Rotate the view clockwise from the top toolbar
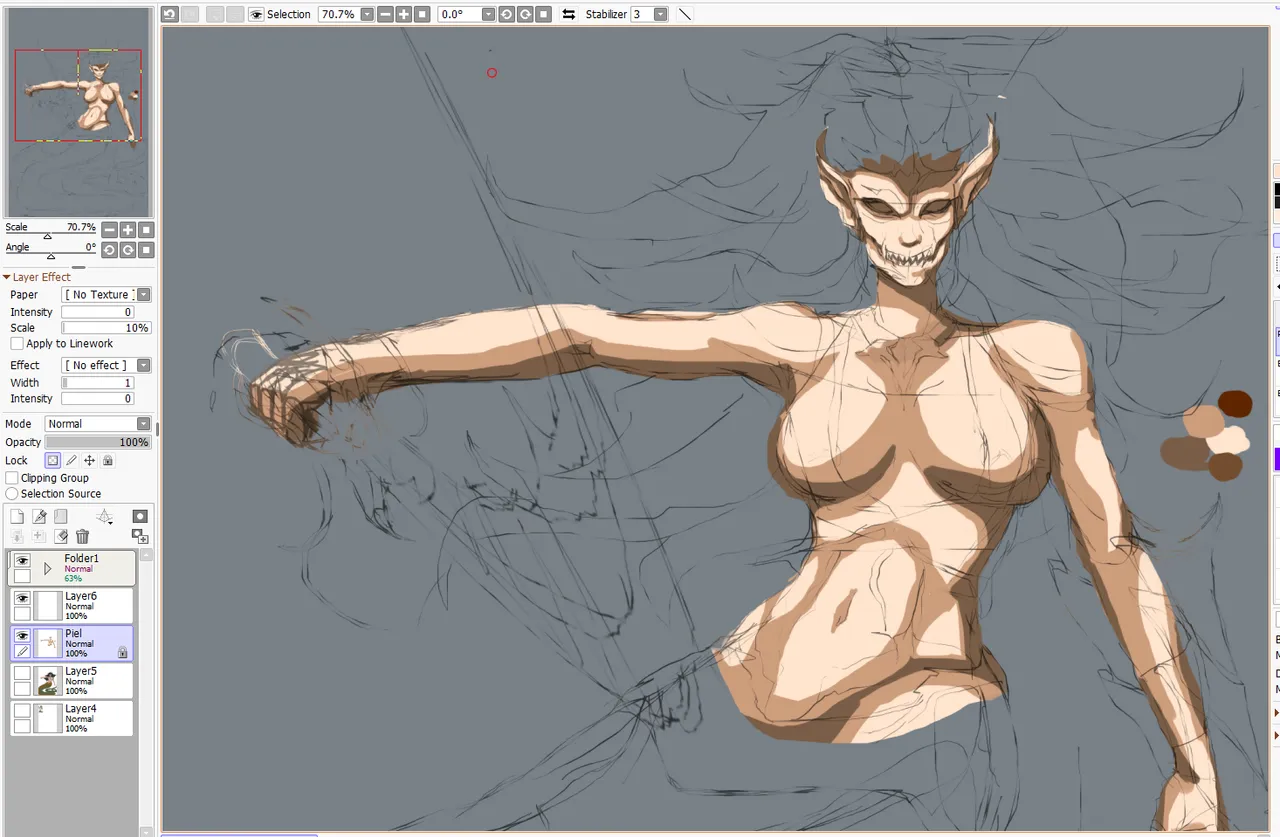Viewport: 1280px width, 837px height. (x=525, y=14)
